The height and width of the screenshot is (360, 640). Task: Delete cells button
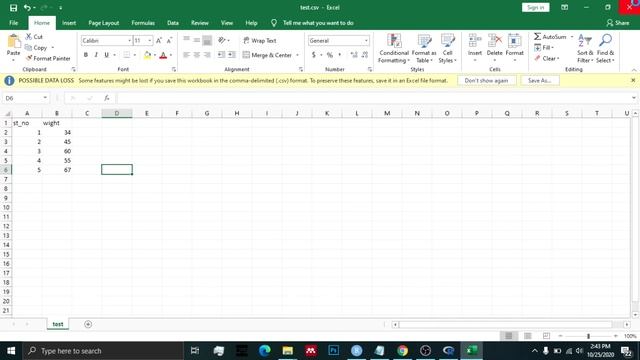tap(494, 49)
